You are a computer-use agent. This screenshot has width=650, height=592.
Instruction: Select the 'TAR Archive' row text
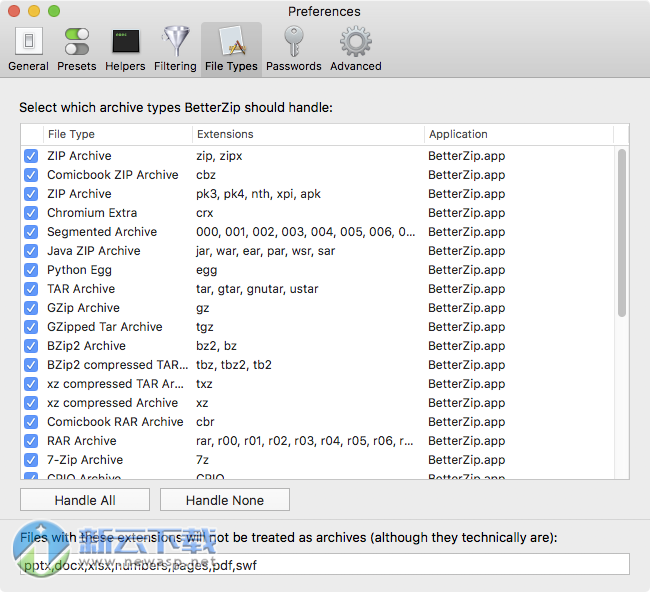tap(81, 289)
